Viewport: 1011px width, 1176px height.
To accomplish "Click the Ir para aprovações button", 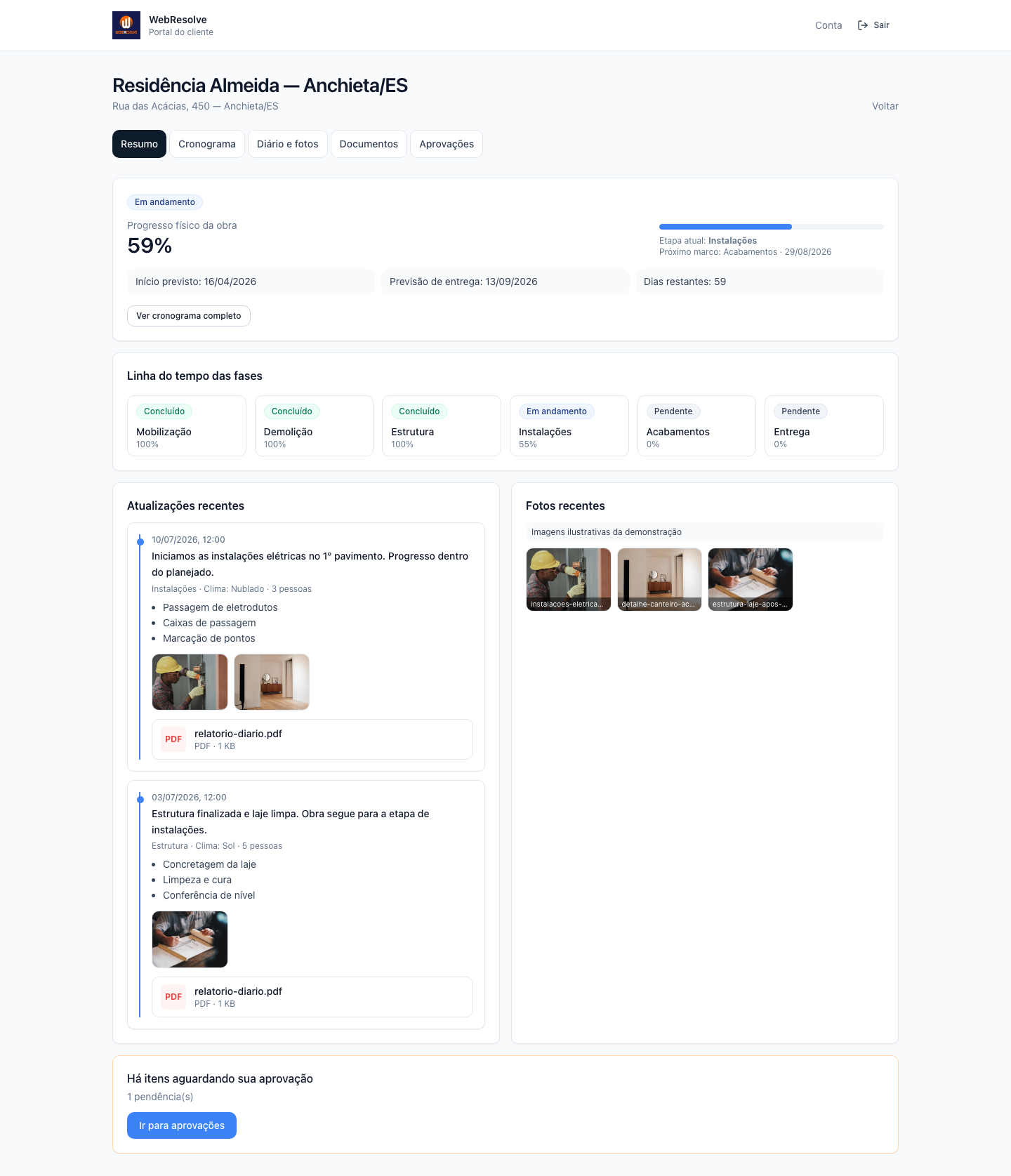I will coord(182,1125).
